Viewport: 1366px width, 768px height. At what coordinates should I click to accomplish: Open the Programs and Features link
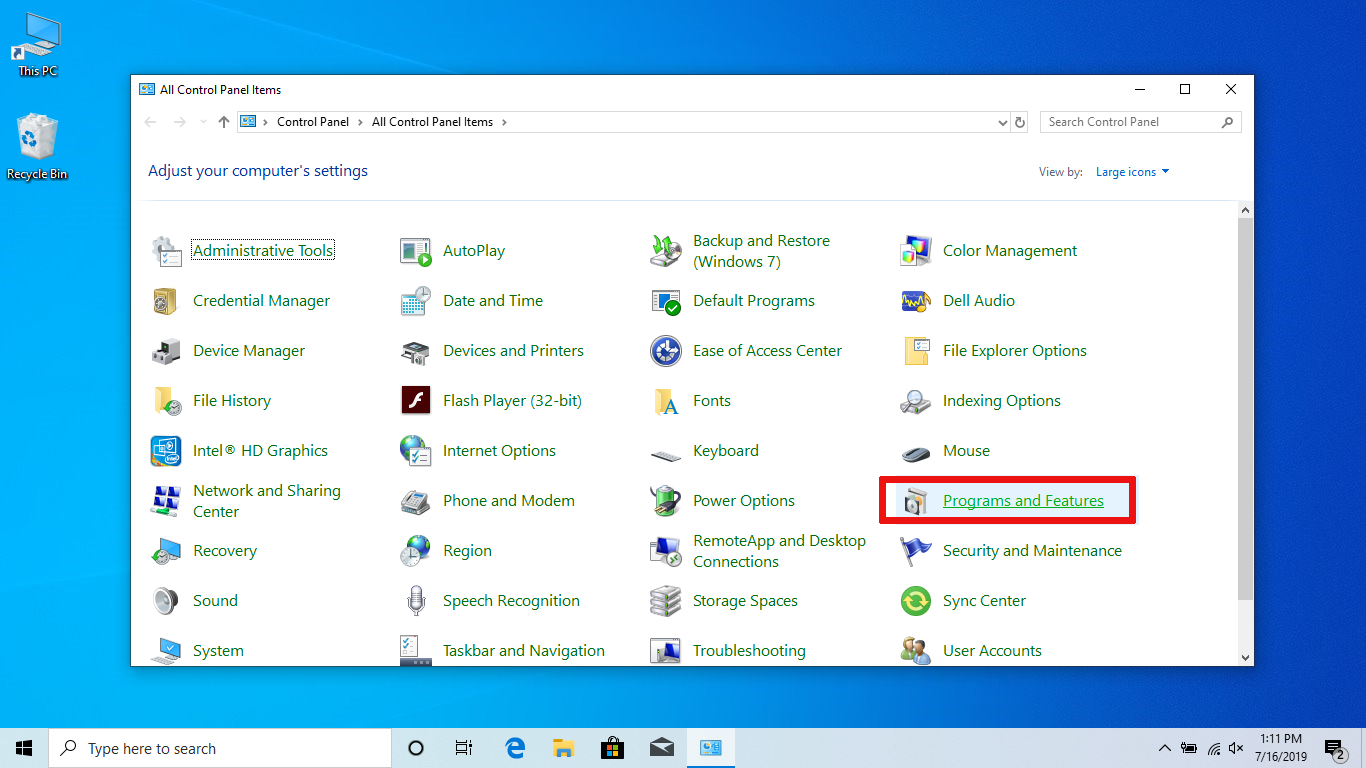[x=1023, y=501]
